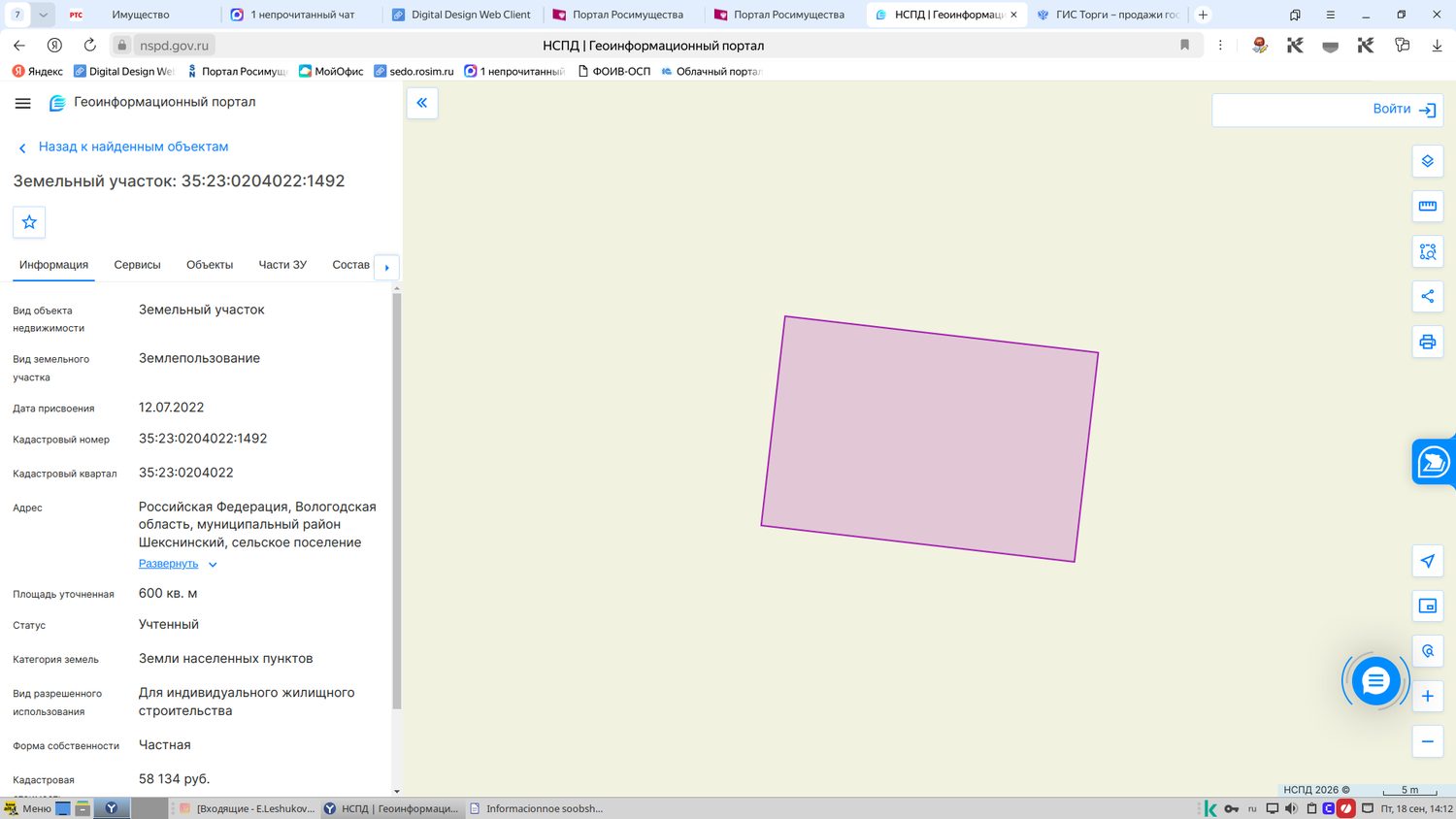Viewport: 1456px width, 819px height.
Task: Open the Части ЗУ tab
Action: click(282, 265)
